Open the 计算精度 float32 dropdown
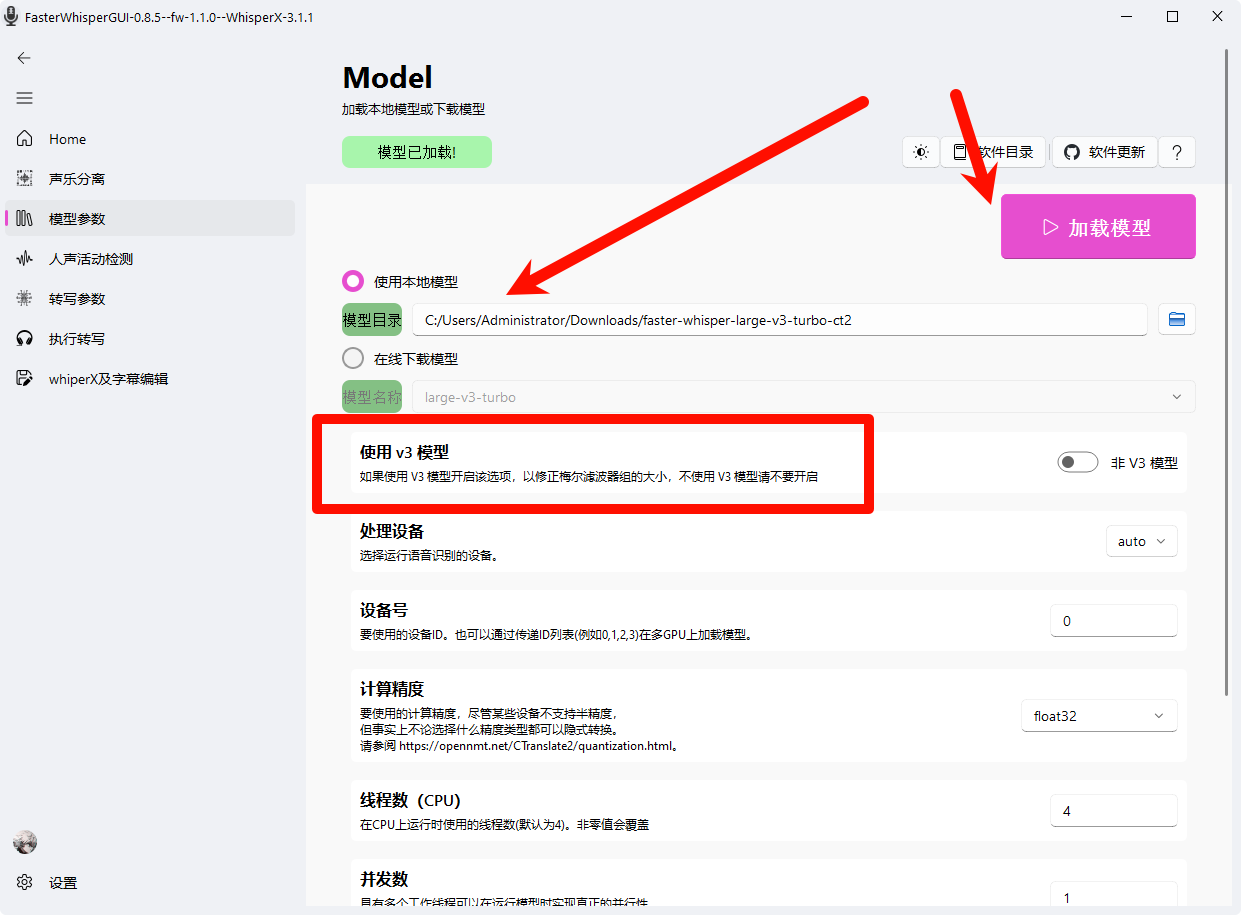This screenshot has height=915, width=1241. click(1098, 715)
